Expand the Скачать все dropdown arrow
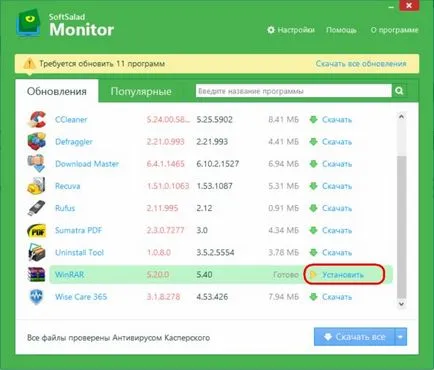434x370 pixels. (400, 337)
